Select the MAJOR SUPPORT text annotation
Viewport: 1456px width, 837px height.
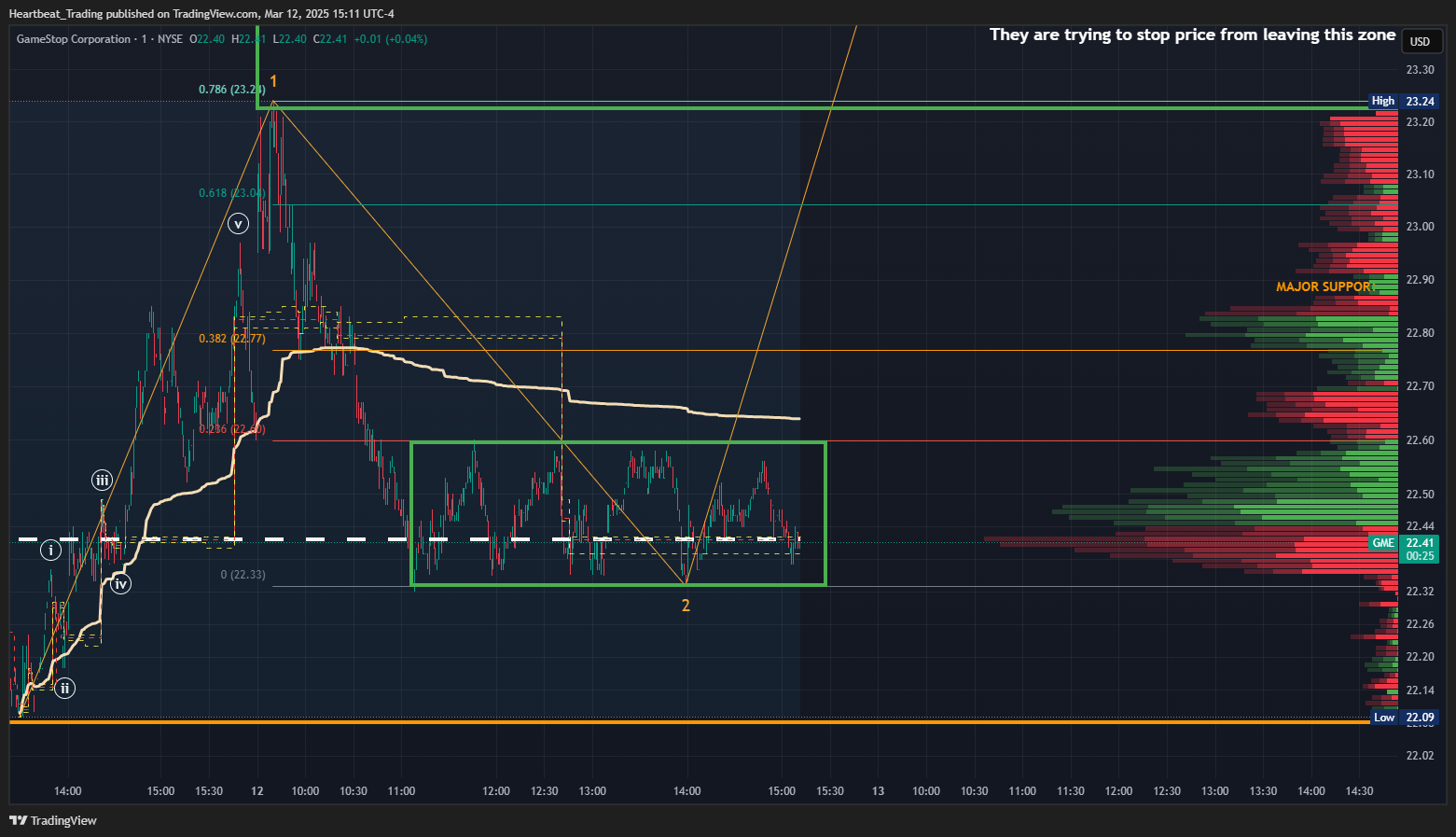click(x=1325, y=286)
